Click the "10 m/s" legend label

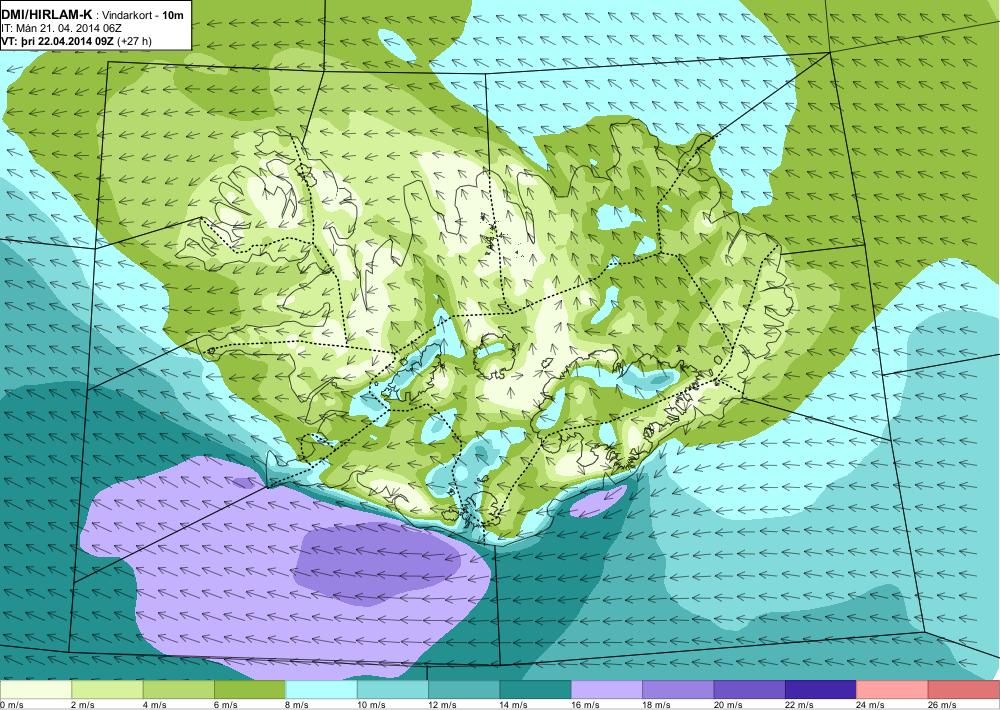[x=371, y=705]
